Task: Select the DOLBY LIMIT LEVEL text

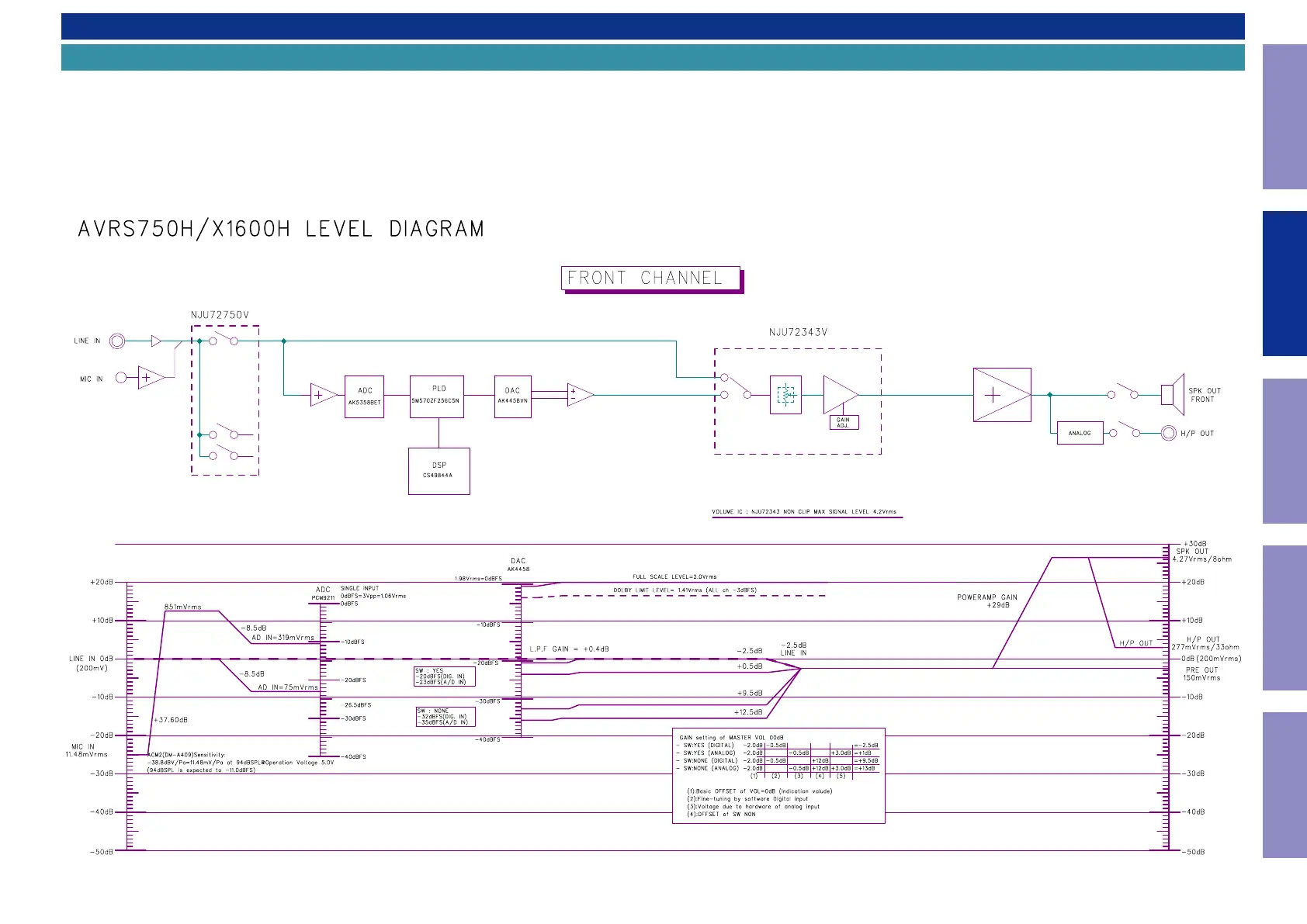Action: pyautogui.click(x=685, y=590)
